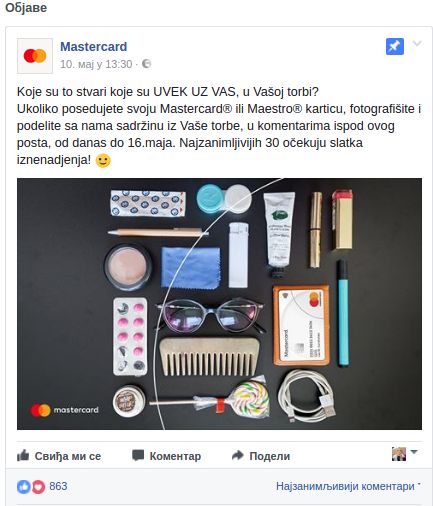The image size is (433, 506).
Task: Open the 863 reactions count list
Action: click(58, 486)
